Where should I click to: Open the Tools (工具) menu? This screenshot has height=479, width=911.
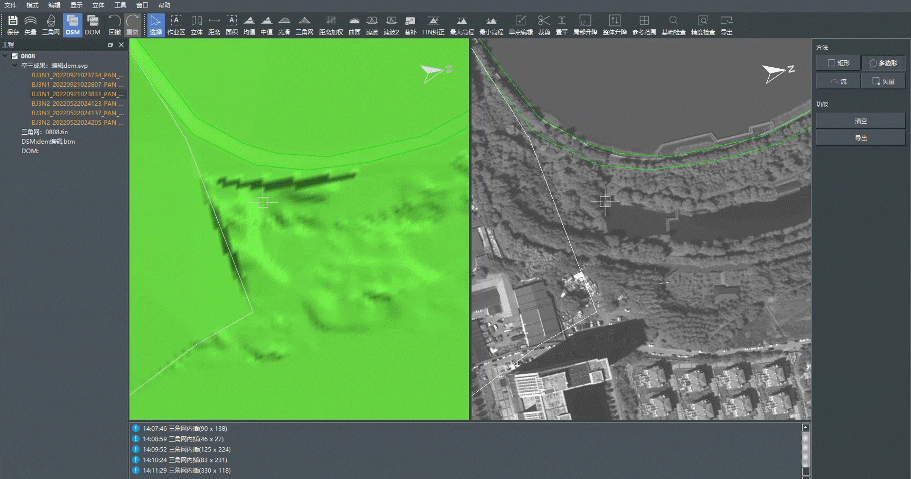pos(120,5)
